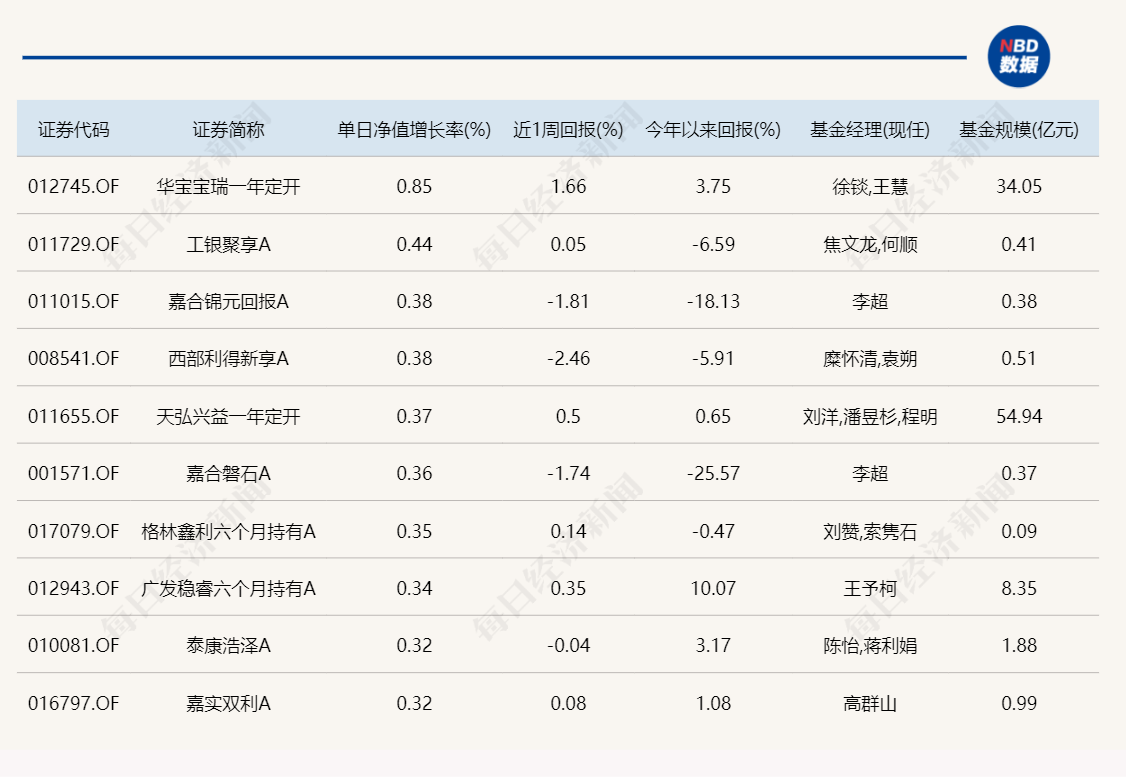Click the year-to-date return 3.75

(713, 187)
